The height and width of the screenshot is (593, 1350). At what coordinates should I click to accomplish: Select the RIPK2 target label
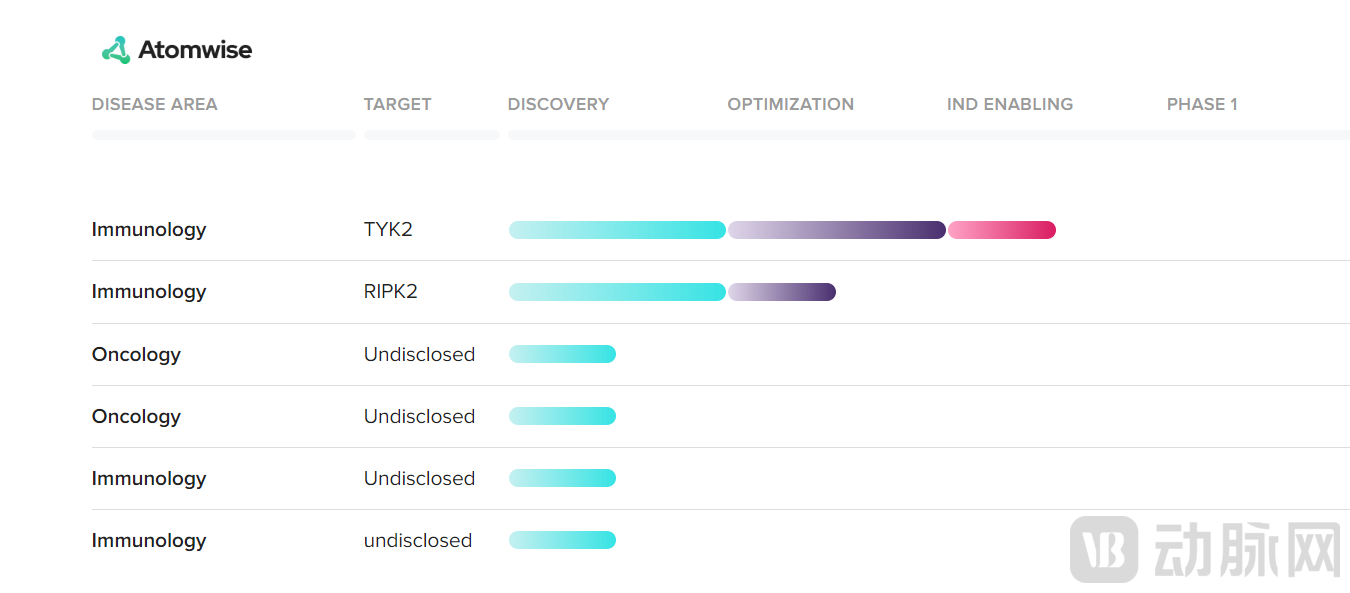(391, 292)
